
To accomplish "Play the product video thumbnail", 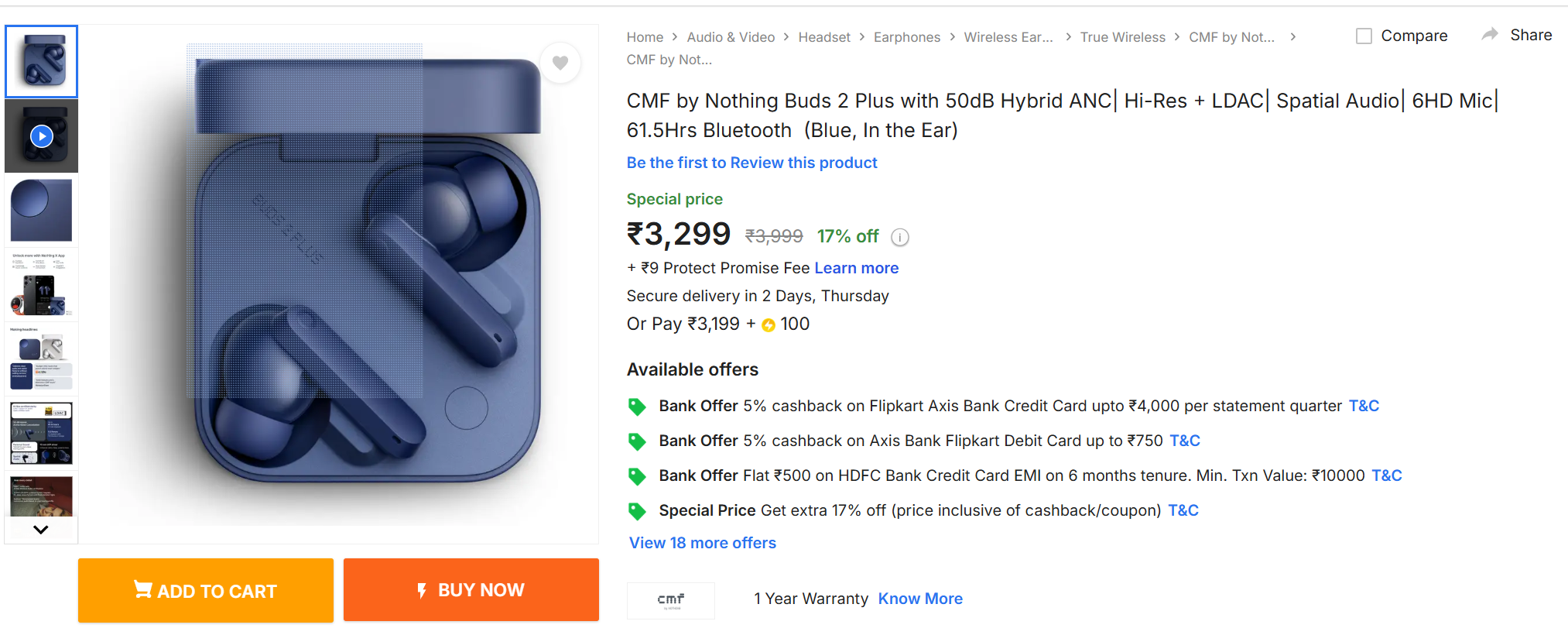I will pyautogui.click(x=42, y=136).
